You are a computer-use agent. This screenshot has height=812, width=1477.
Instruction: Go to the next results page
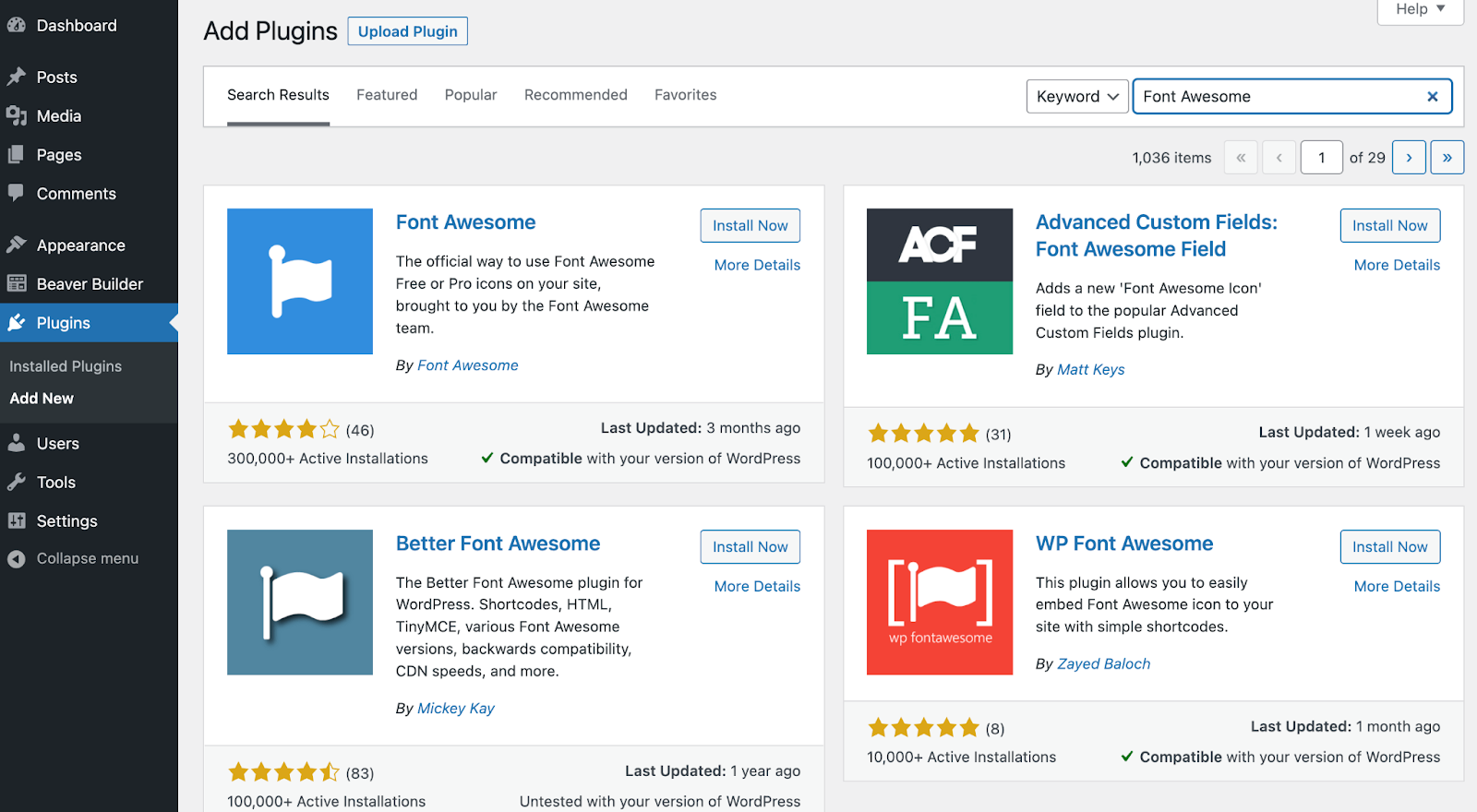[1409, 158]
